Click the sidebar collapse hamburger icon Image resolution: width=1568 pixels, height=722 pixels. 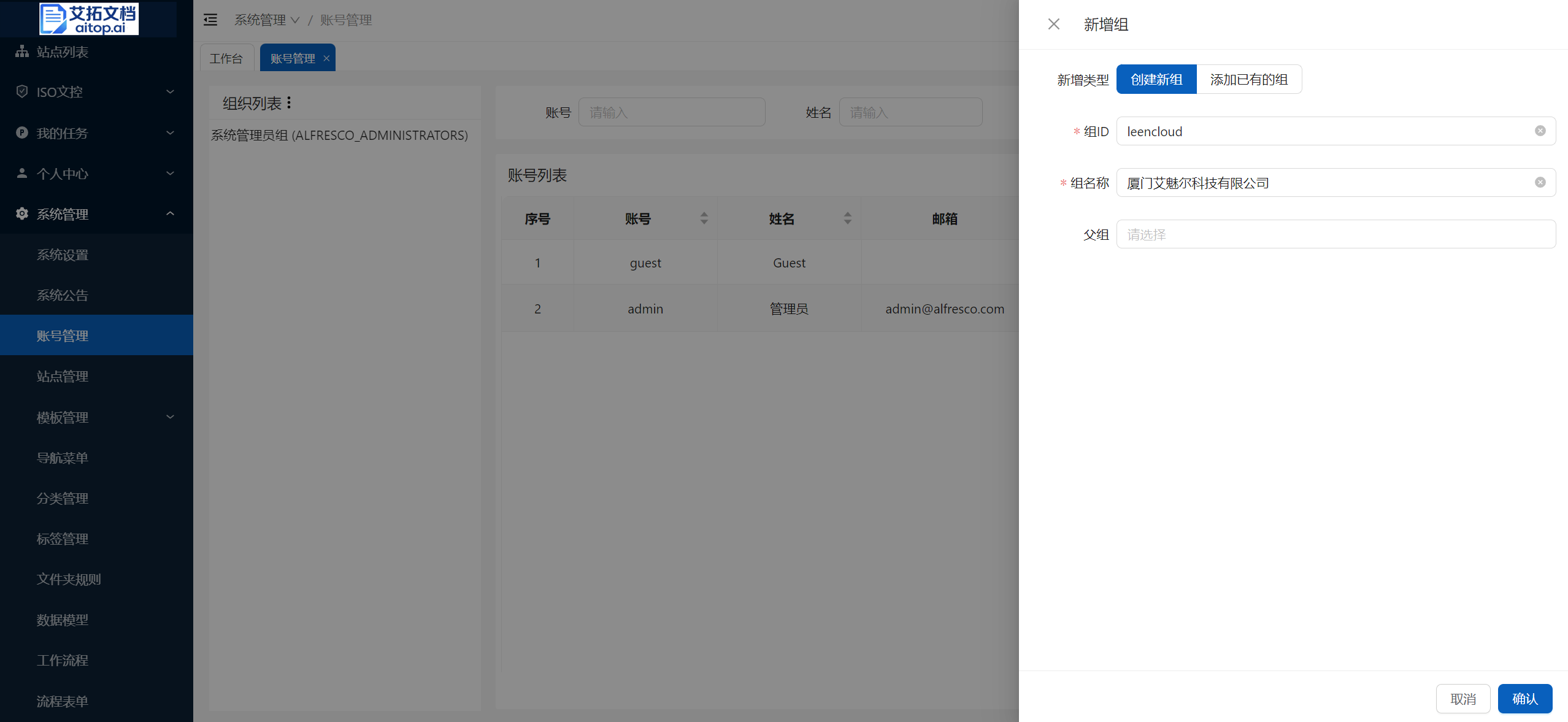pos(210,20)
